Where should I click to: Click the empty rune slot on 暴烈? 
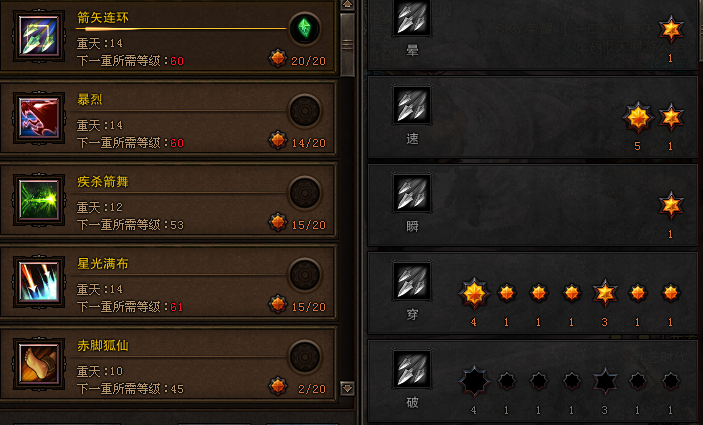click(305, 111)
